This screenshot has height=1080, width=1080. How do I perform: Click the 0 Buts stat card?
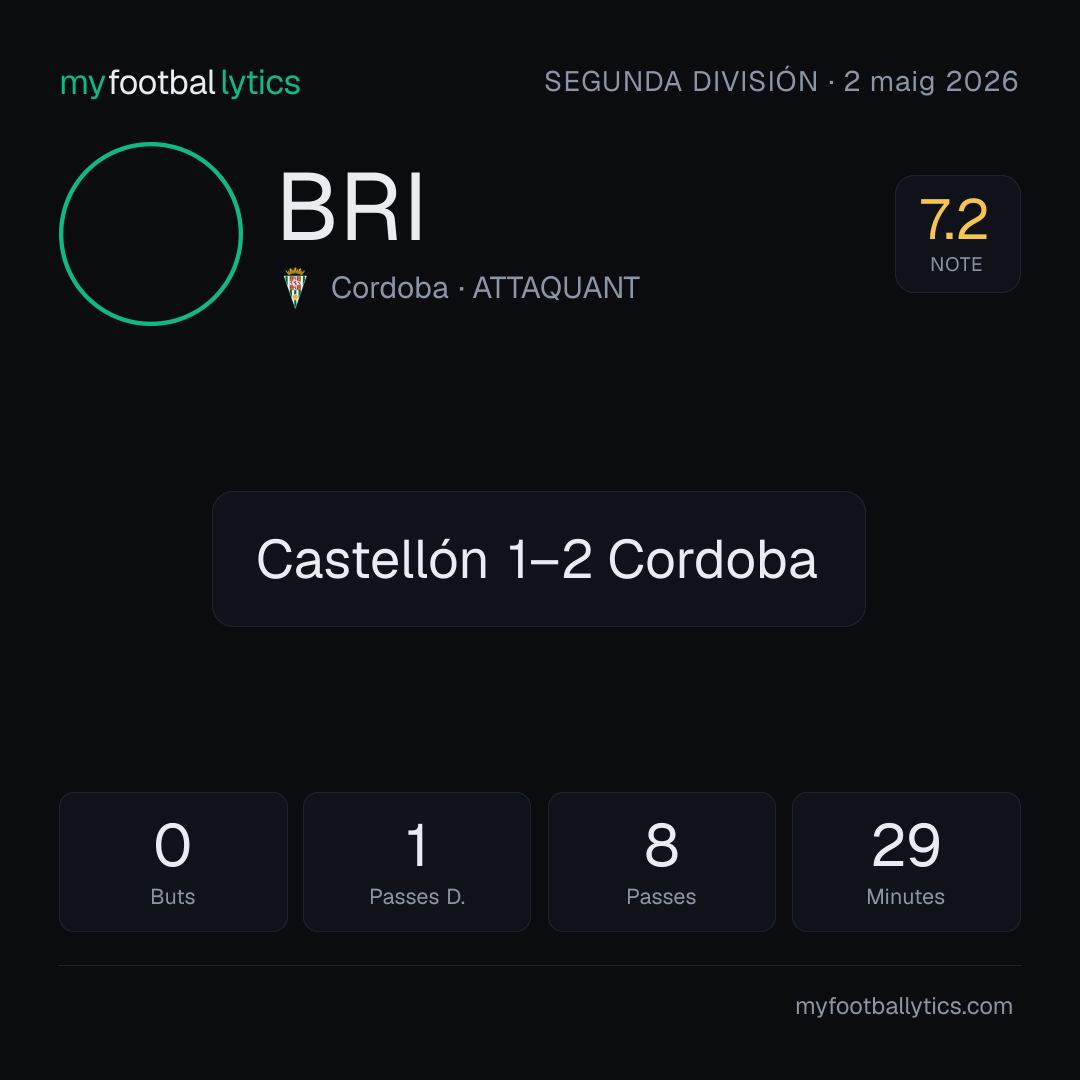173,862
